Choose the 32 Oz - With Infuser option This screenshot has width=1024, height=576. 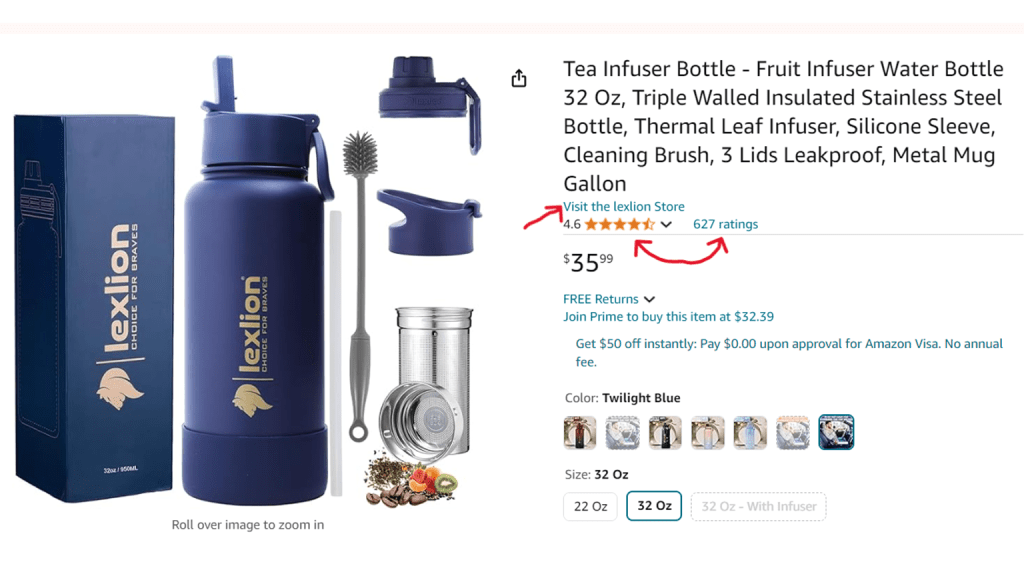tap(758, 506)
